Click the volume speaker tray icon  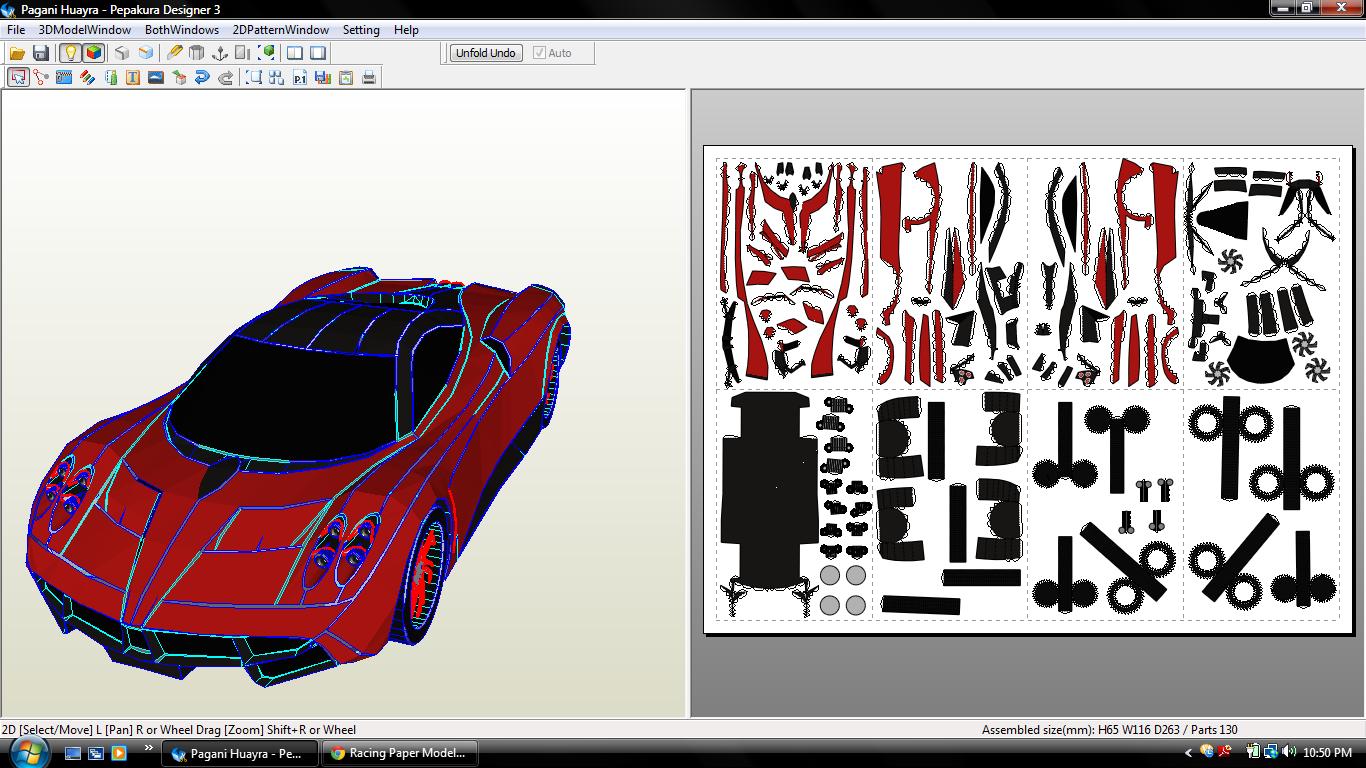click(x=1288, y=752)
